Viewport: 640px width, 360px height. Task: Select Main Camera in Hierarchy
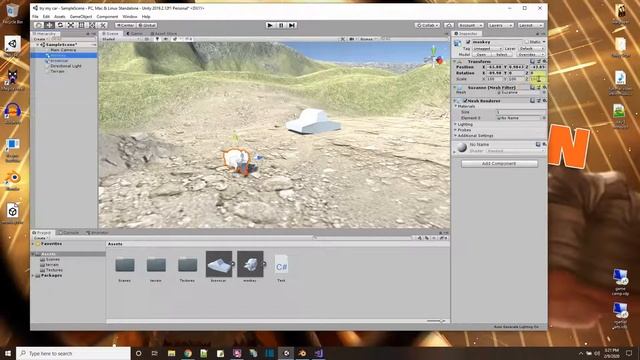point(63,50)
